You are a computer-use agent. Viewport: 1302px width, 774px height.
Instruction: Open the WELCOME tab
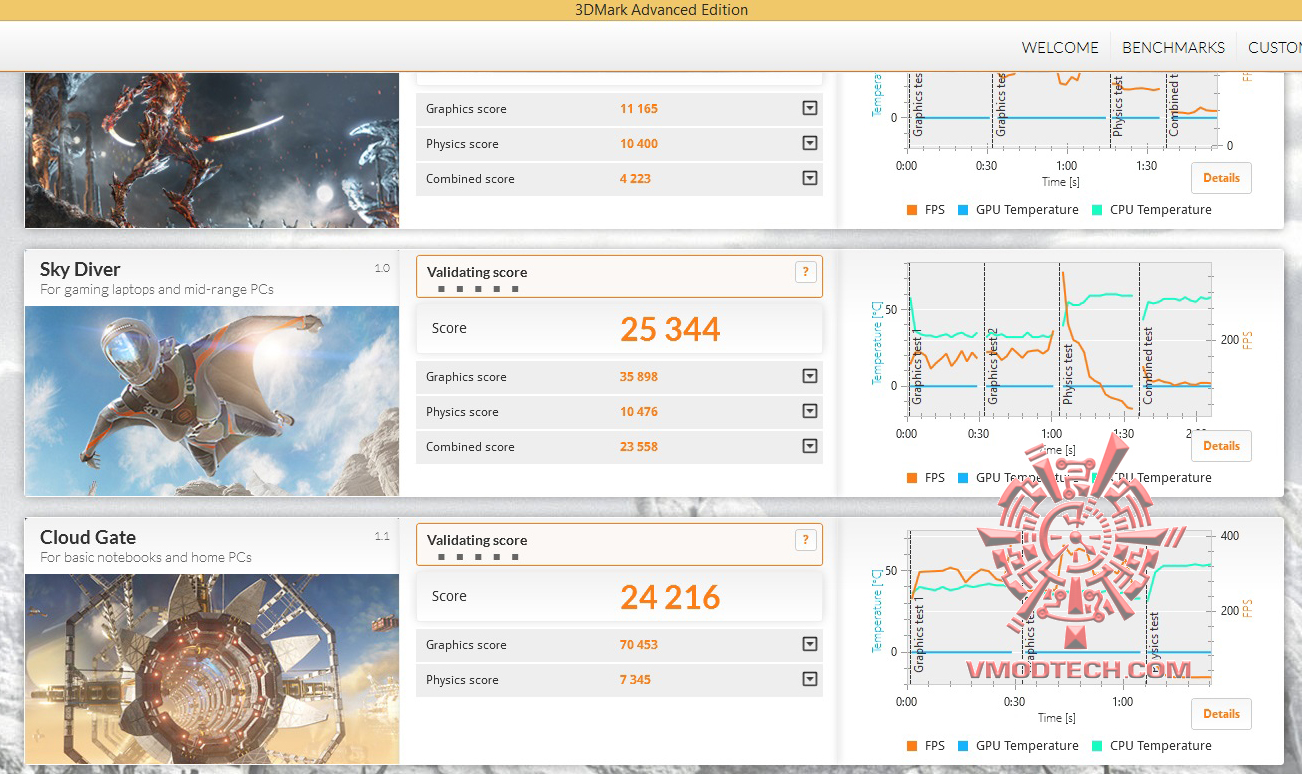(x=1060, y=47)
